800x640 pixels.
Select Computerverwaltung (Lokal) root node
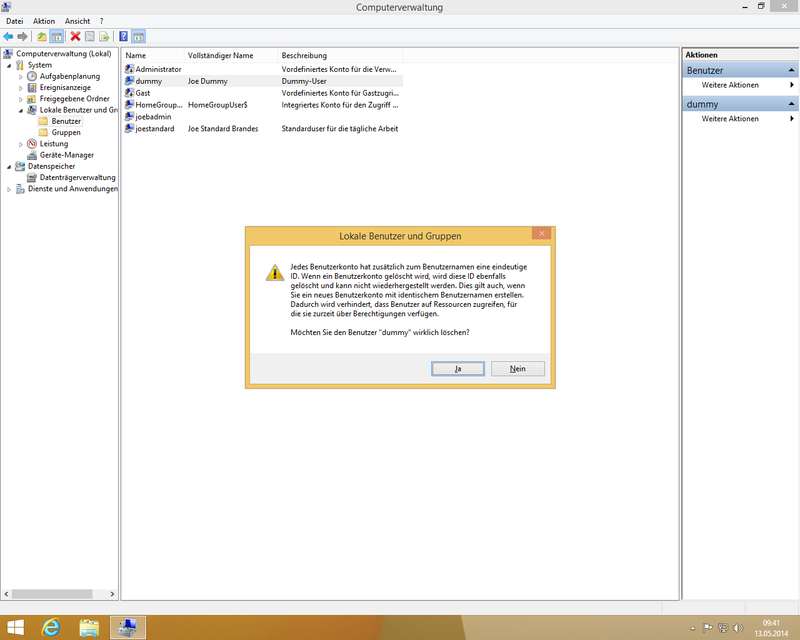[x=63, y=54]
